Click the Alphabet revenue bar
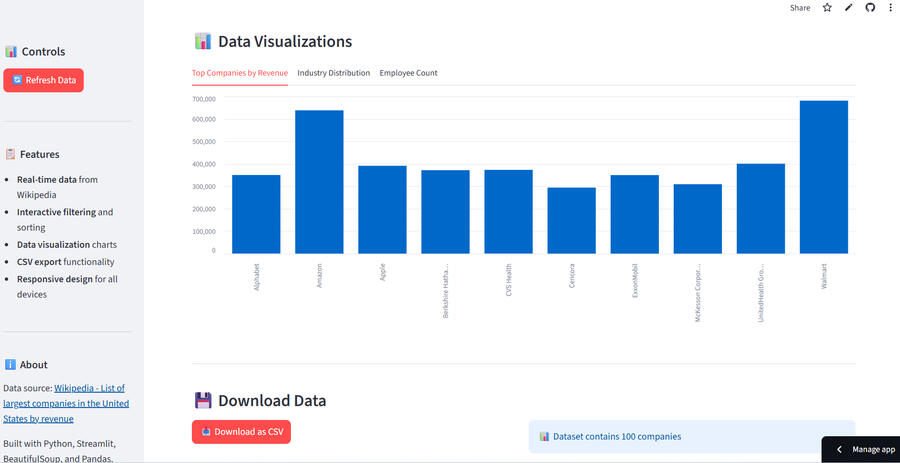 point(256,214)
